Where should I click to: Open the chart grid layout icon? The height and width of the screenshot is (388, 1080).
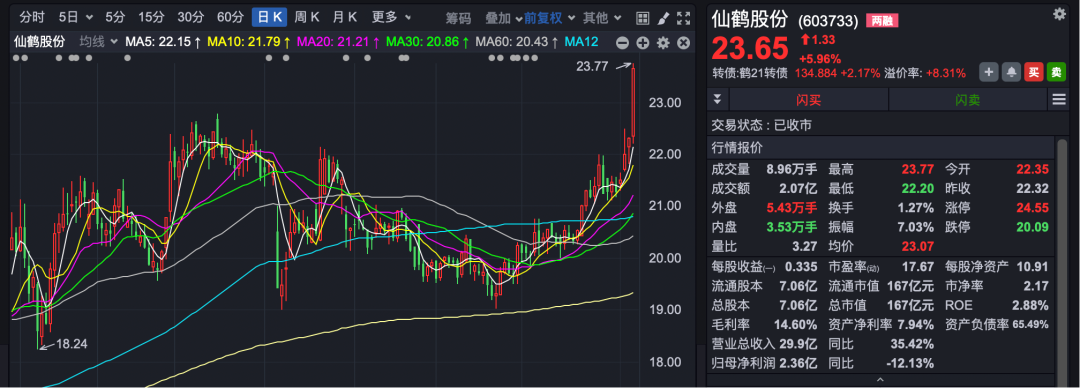pos(642,18)
